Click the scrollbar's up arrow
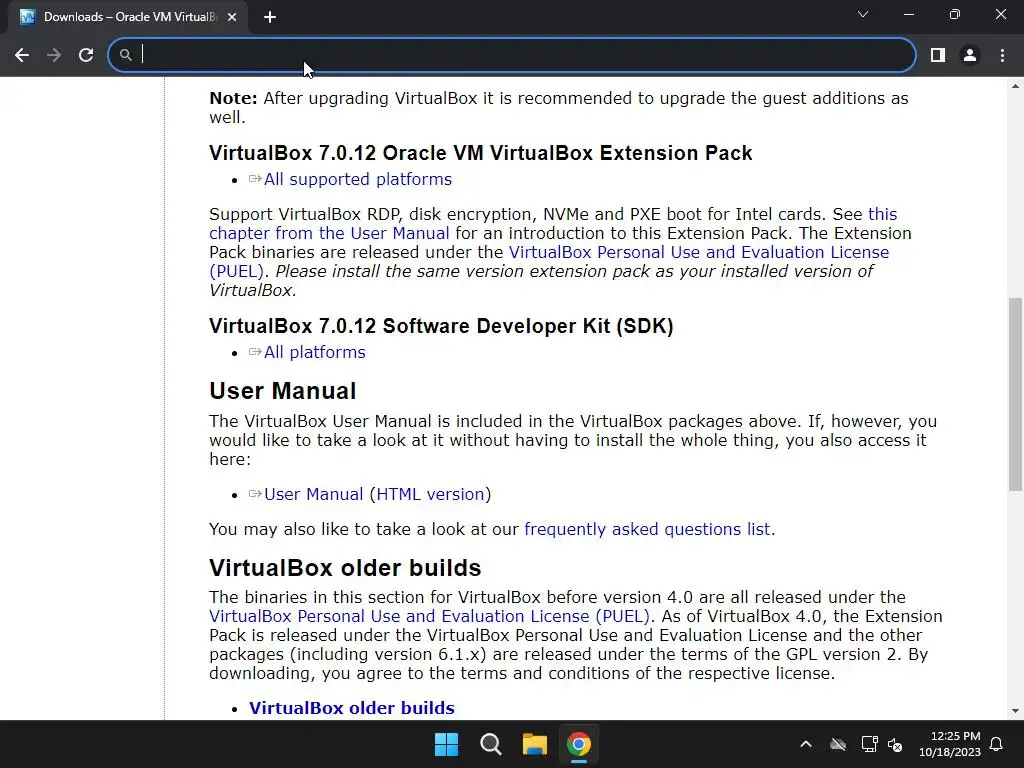This screenshot has height=768, width=1024. pos(1015,86)
